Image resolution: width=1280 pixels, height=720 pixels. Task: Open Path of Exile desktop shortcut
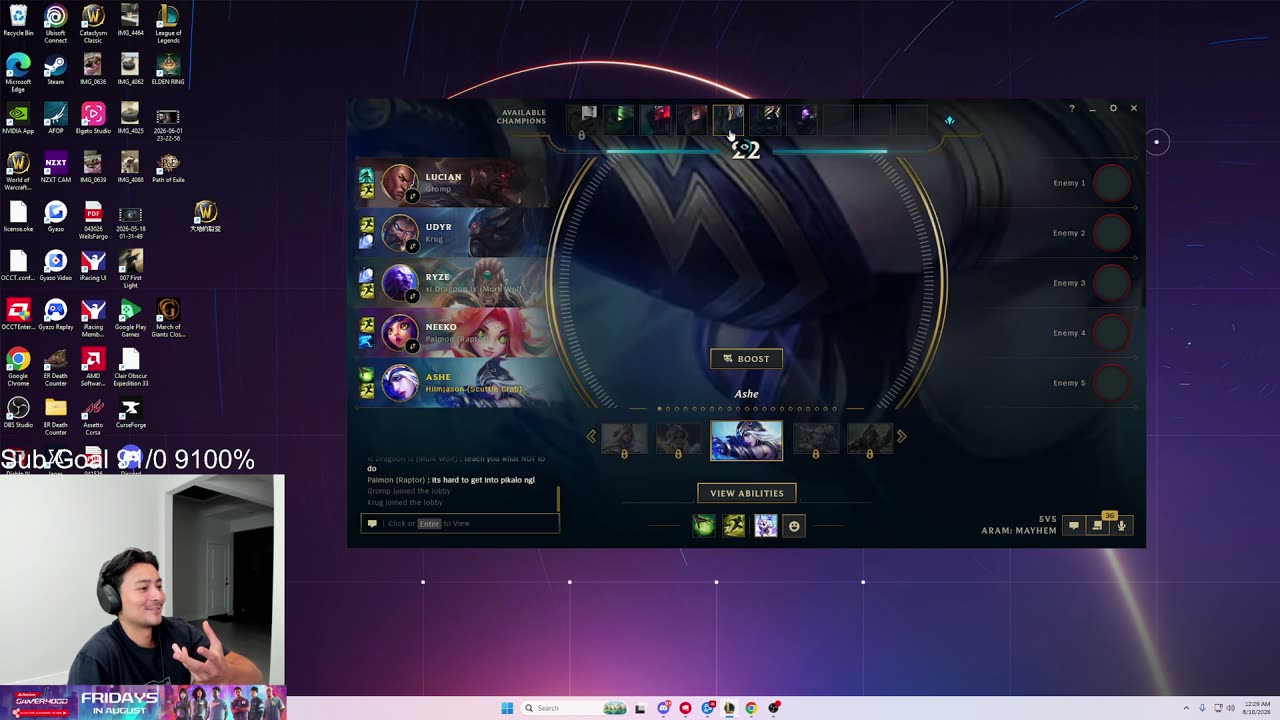point(168,168)
